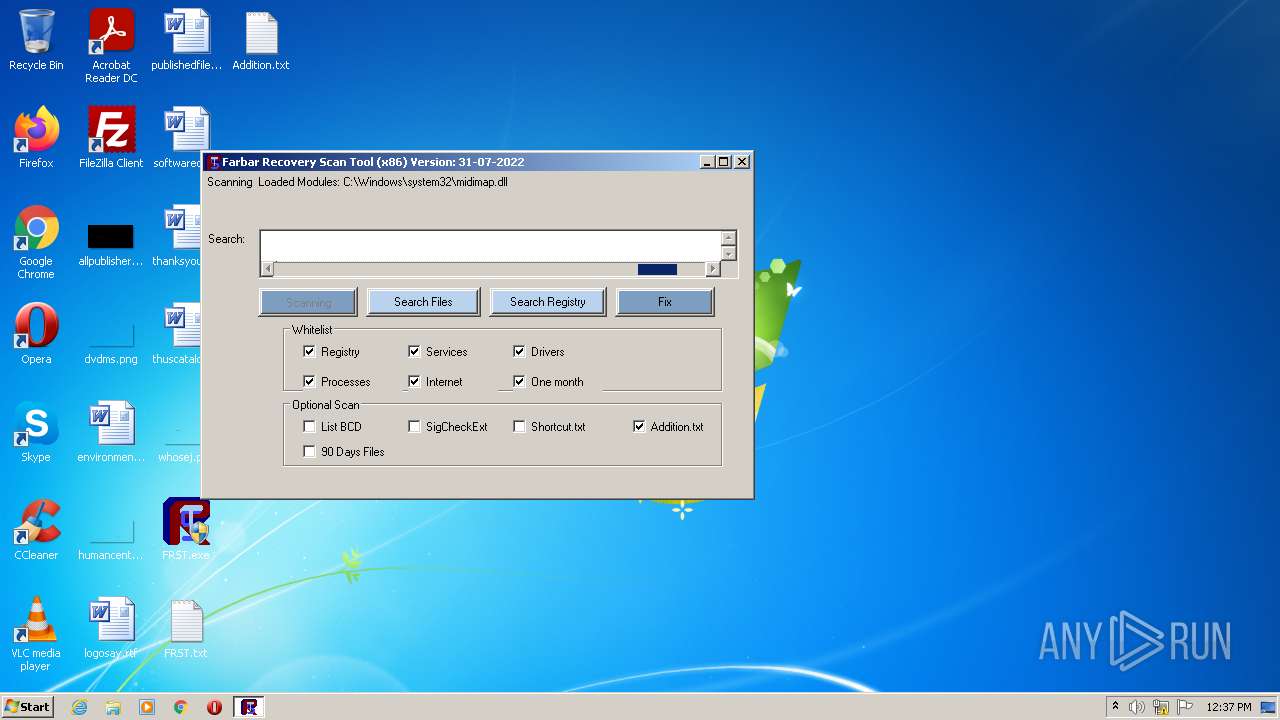Viewport: 1280px width, 720px height.
Task: Open media player taskbar icon
Action: point(147,707)
